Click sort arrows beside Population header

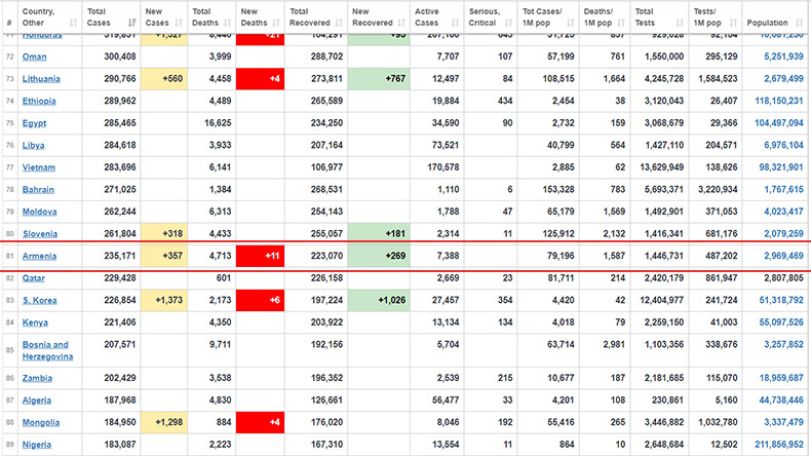[800, 23]
